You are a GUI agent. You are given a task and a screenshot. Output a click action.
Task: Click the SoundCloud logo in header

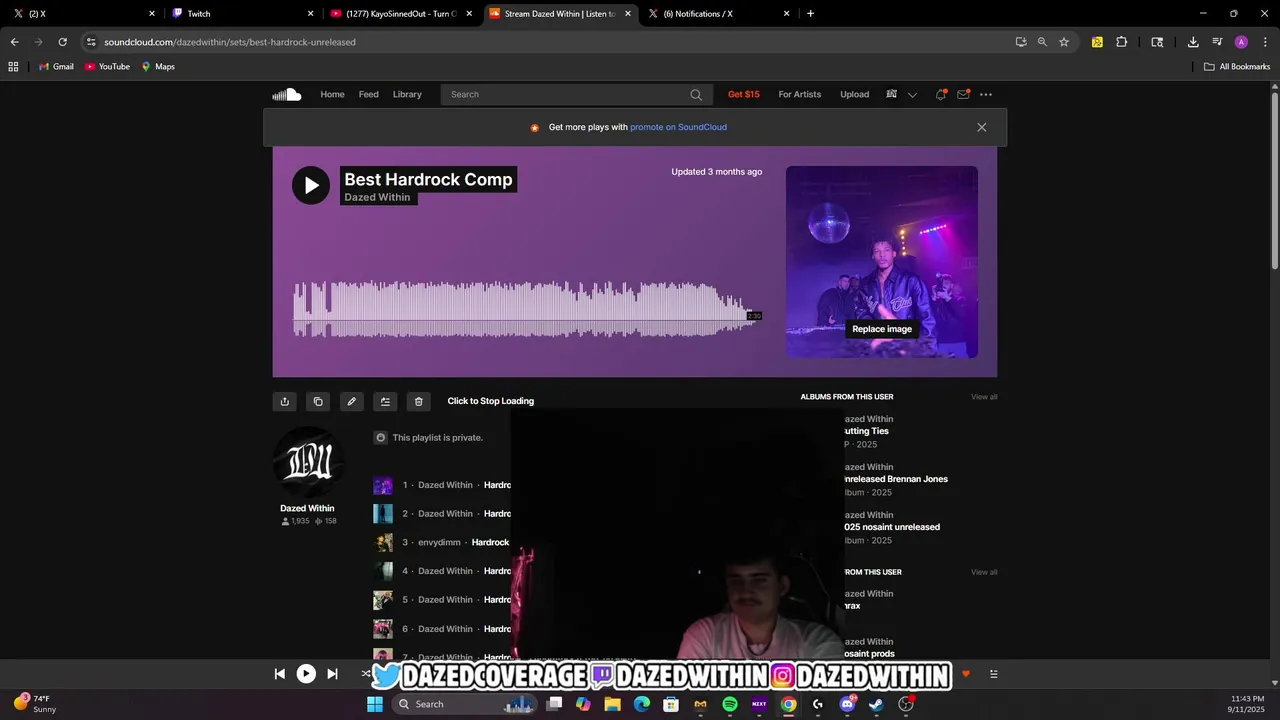[287, 95]
